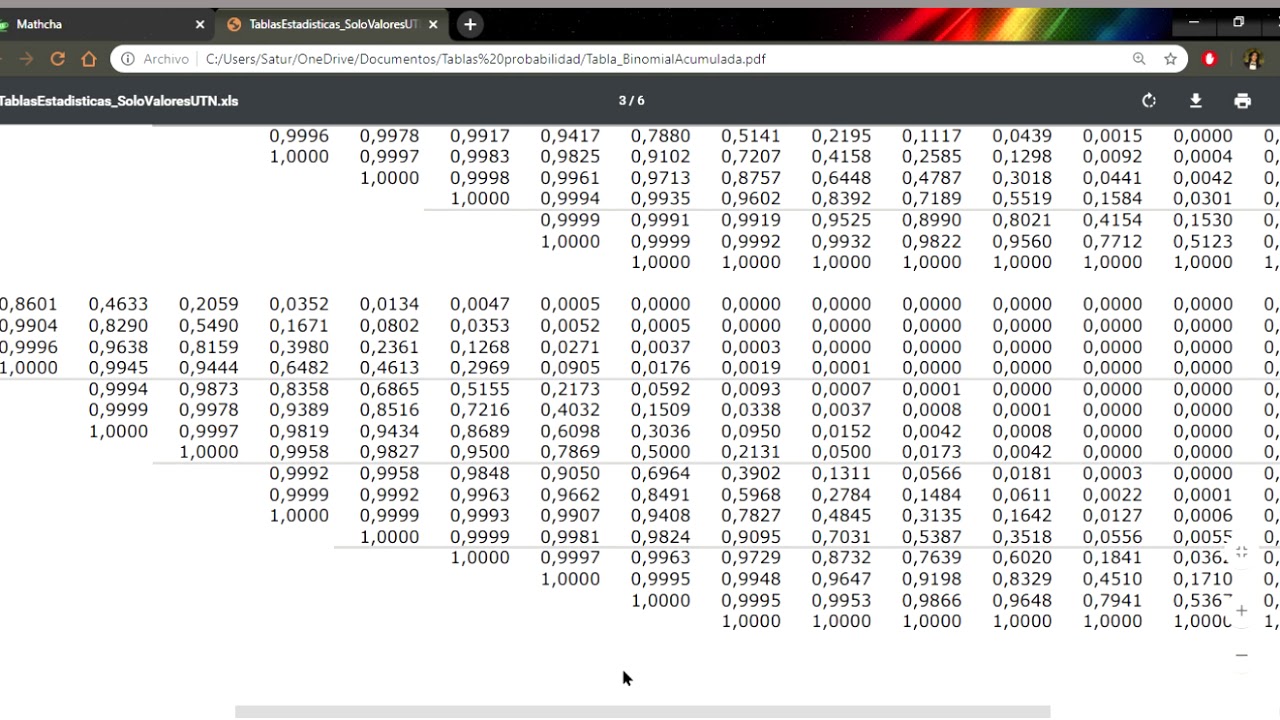Go to the browser home page

click(x=89, y=59)
